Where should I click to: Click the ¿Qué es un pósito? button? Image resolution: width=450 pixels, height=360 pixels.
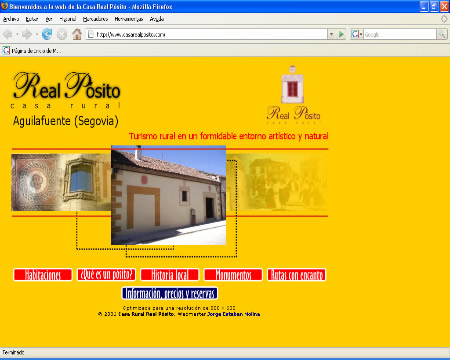pos(106,275)
